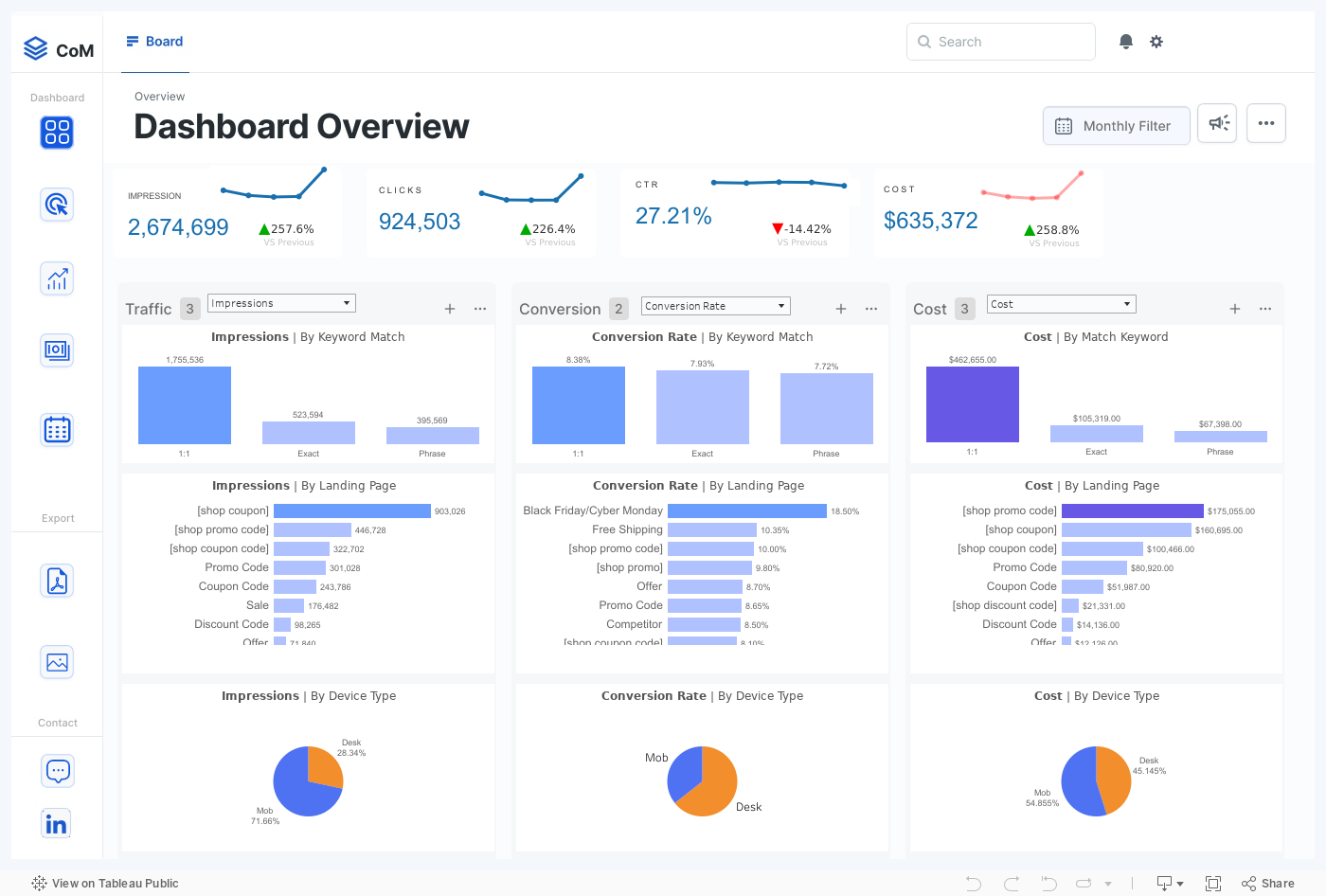Select the Phrase Conversion Rate bar 7.72%
The image size is (1326, 896).
(827, 408)
